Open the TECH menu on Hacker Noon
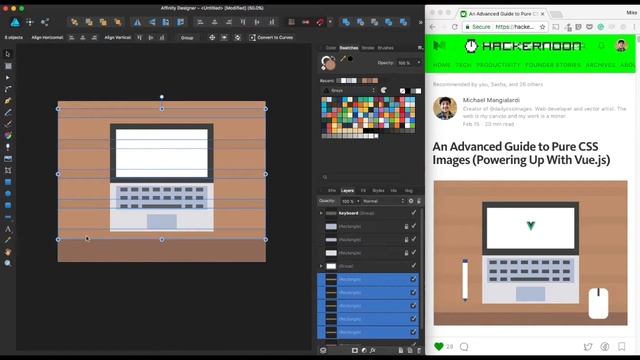The height and width of the screenshot is (360, 640). (463, 65)
